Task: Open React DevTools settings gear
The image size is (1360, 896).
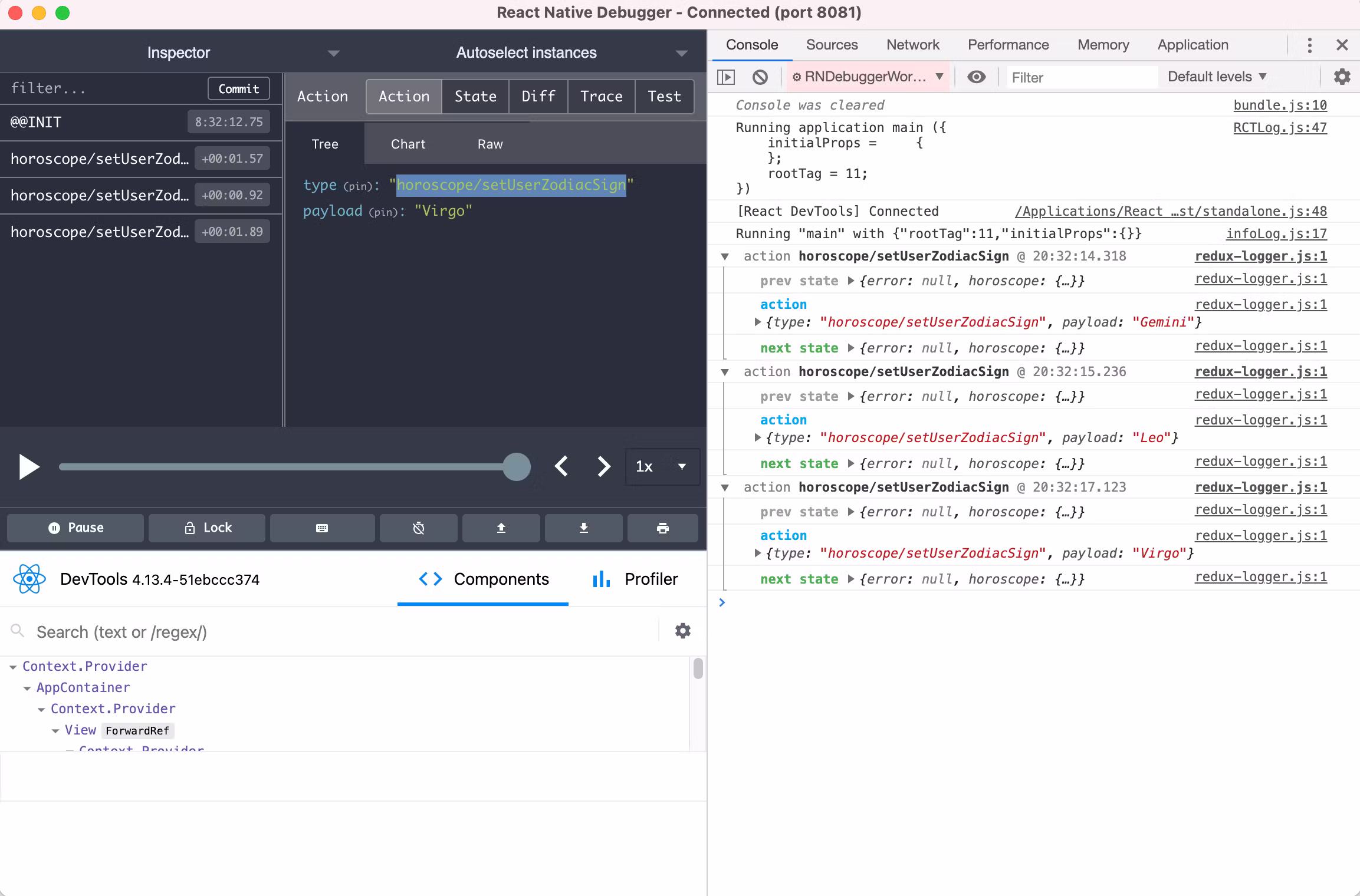Action: (682, 631)
